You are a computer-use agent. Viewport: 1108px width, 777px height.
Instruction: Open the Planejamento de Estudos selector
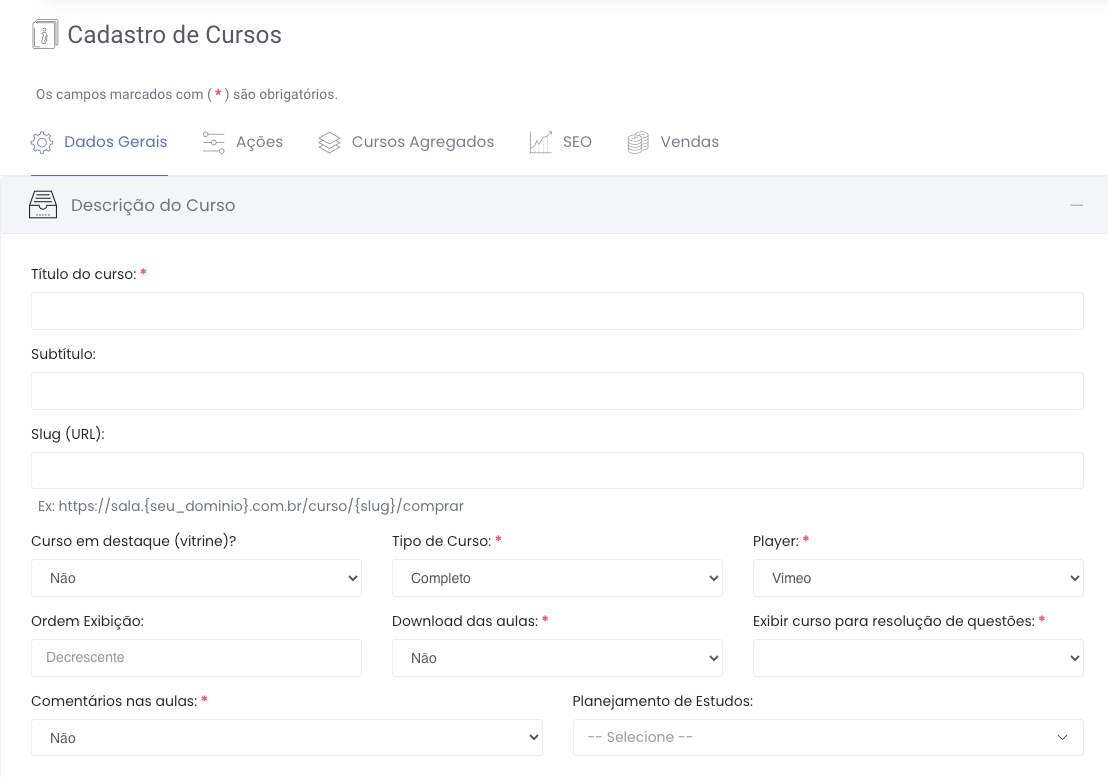click(827, 738)
